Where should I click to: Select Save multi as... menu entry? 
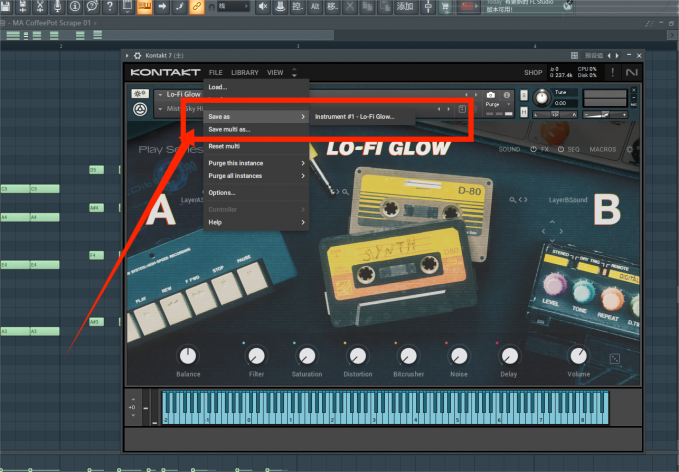tap(256, 129)
